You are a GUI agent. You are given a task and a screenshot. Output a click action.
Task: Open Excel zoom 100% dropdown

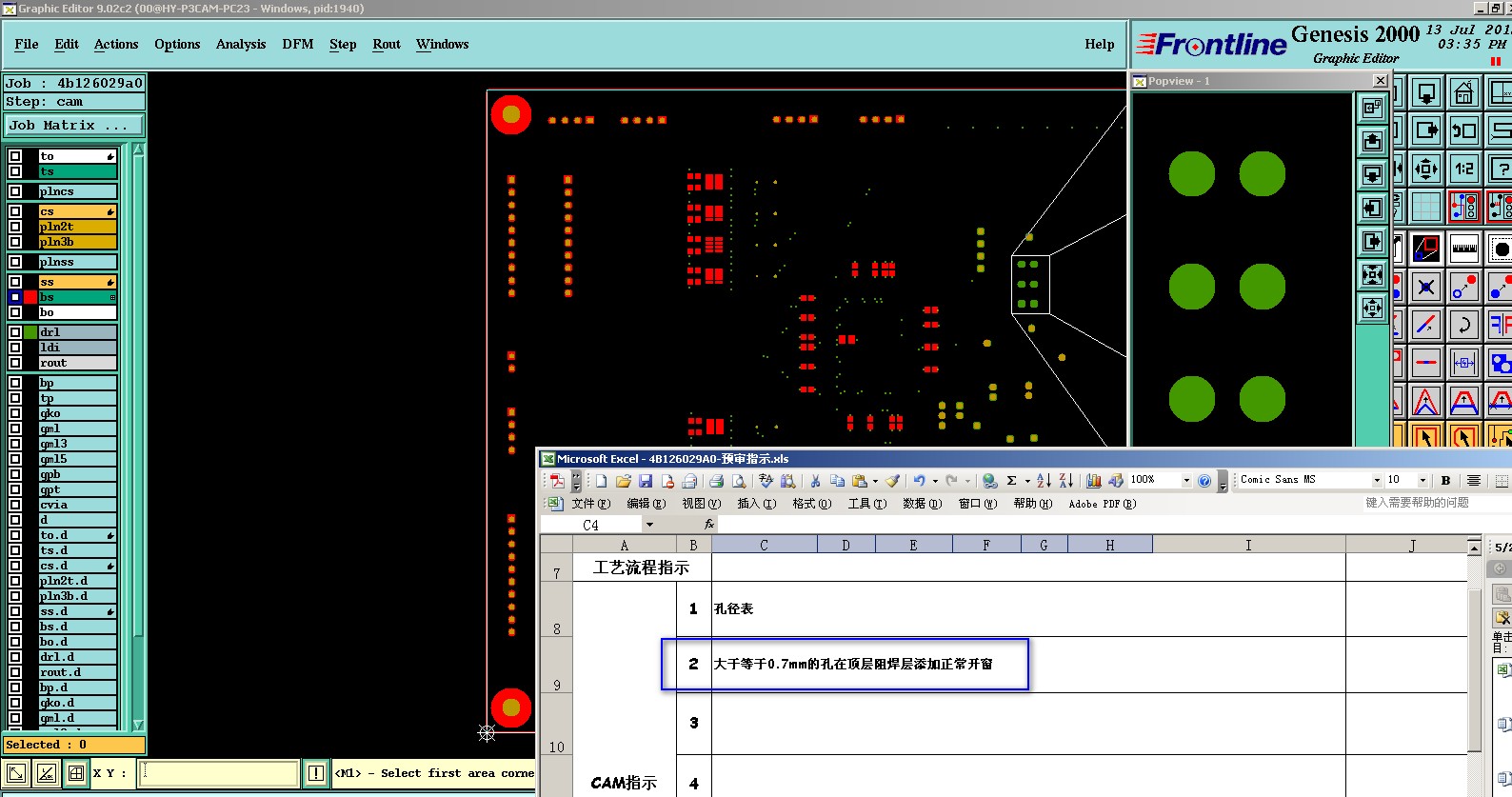[1186, 481]
